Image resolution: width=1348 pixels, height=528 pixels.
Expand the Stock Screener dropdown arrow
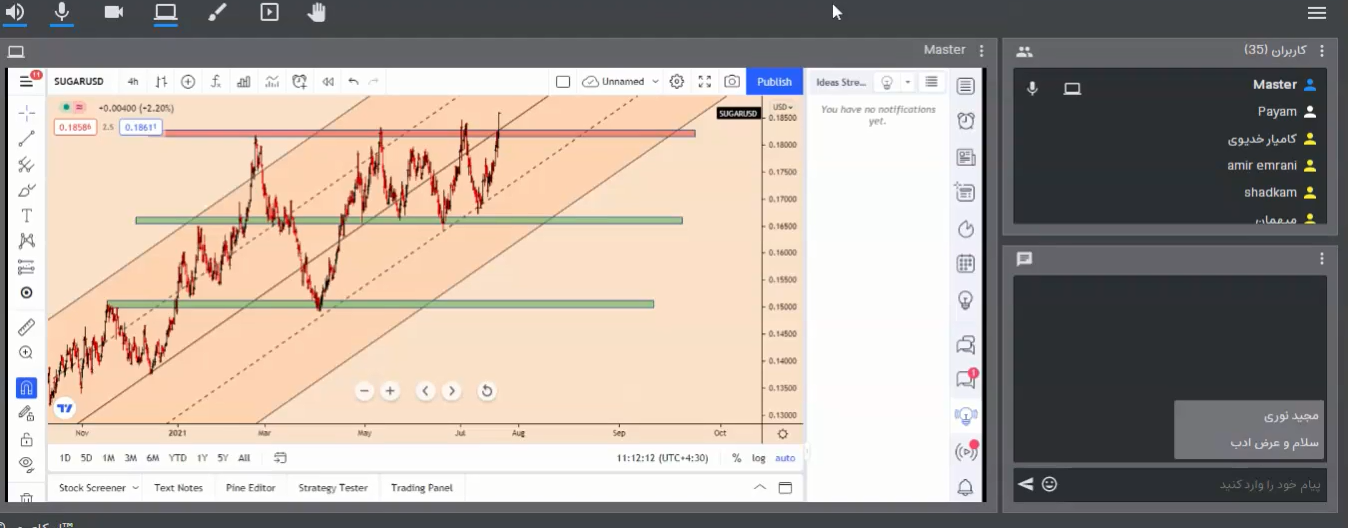pyautogui.click(x=134, y=488)
